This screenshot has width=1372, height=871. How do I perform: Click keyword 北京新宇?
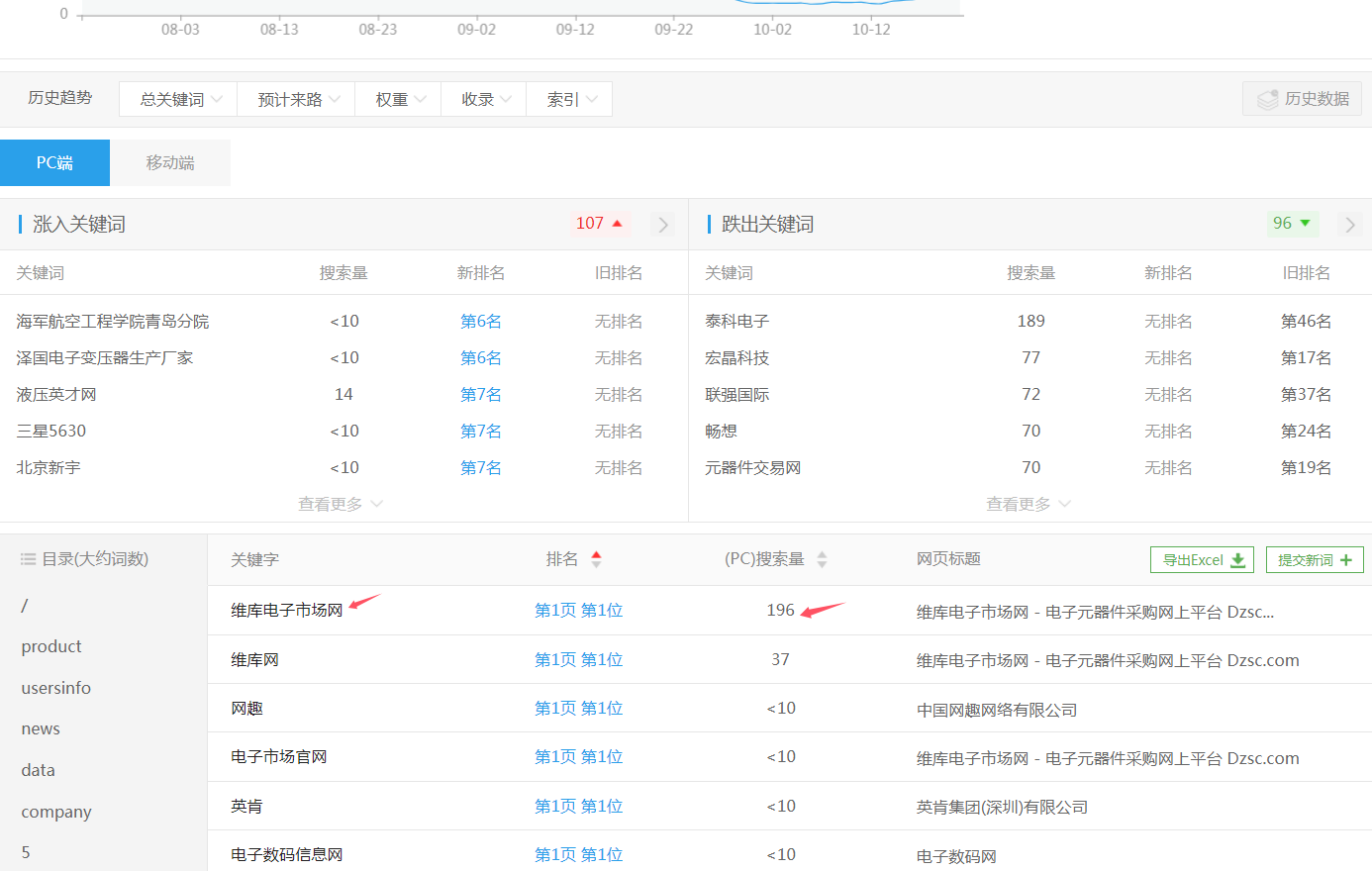coord(49,468)
